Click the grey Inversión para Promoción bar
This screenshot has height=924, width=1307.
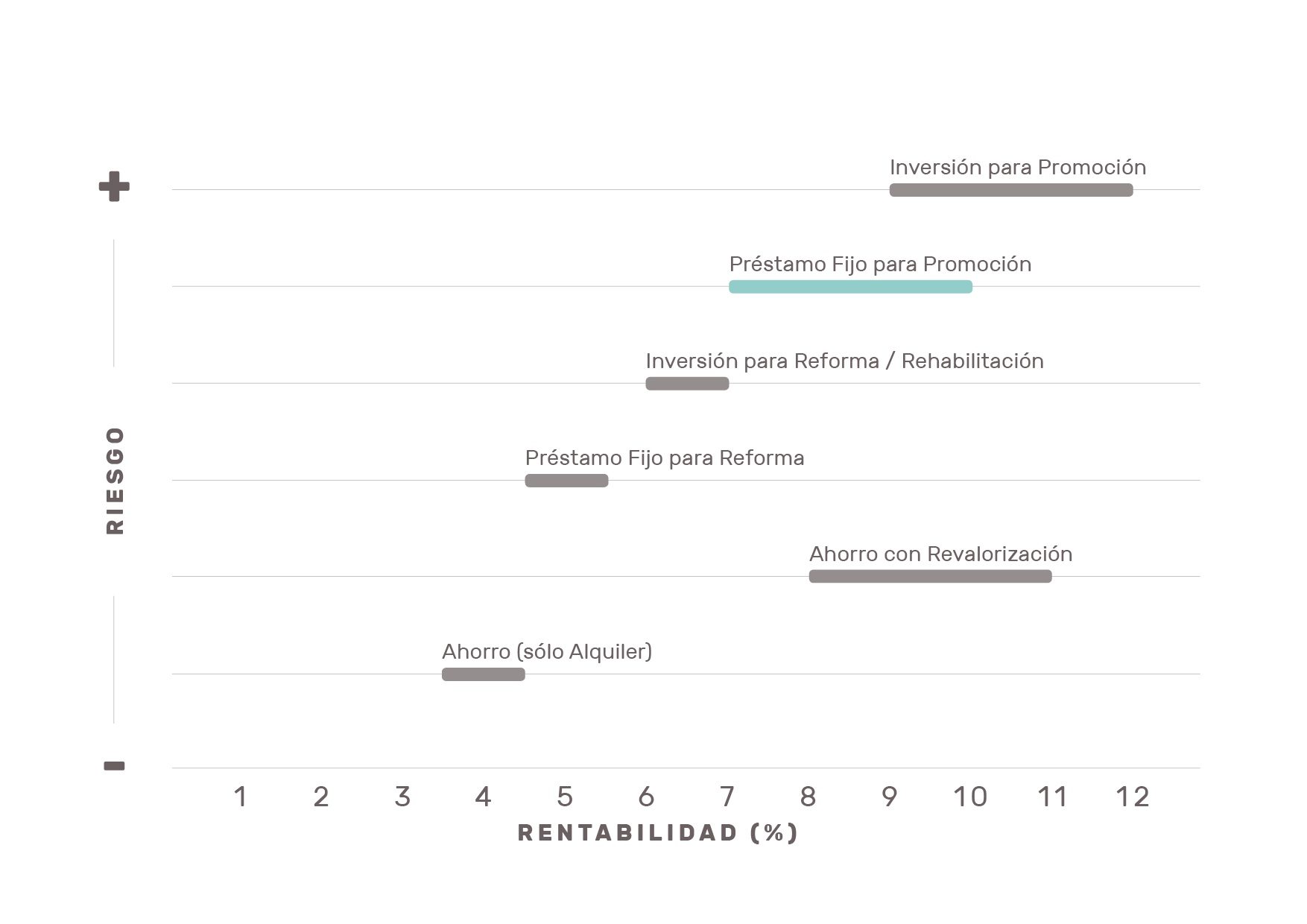tap(1011, 190)
